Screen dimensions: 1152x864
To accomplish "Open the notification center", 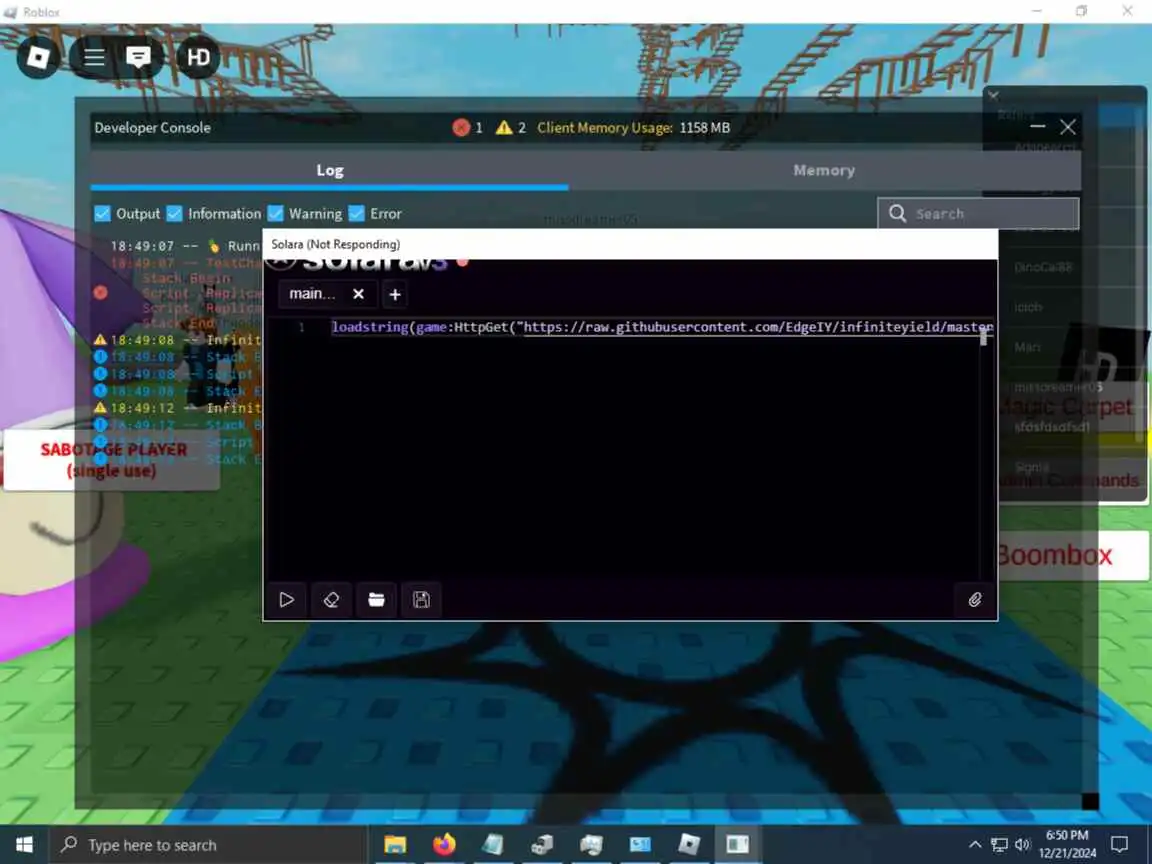I will pyautogui.click(x=1120, y=845).
